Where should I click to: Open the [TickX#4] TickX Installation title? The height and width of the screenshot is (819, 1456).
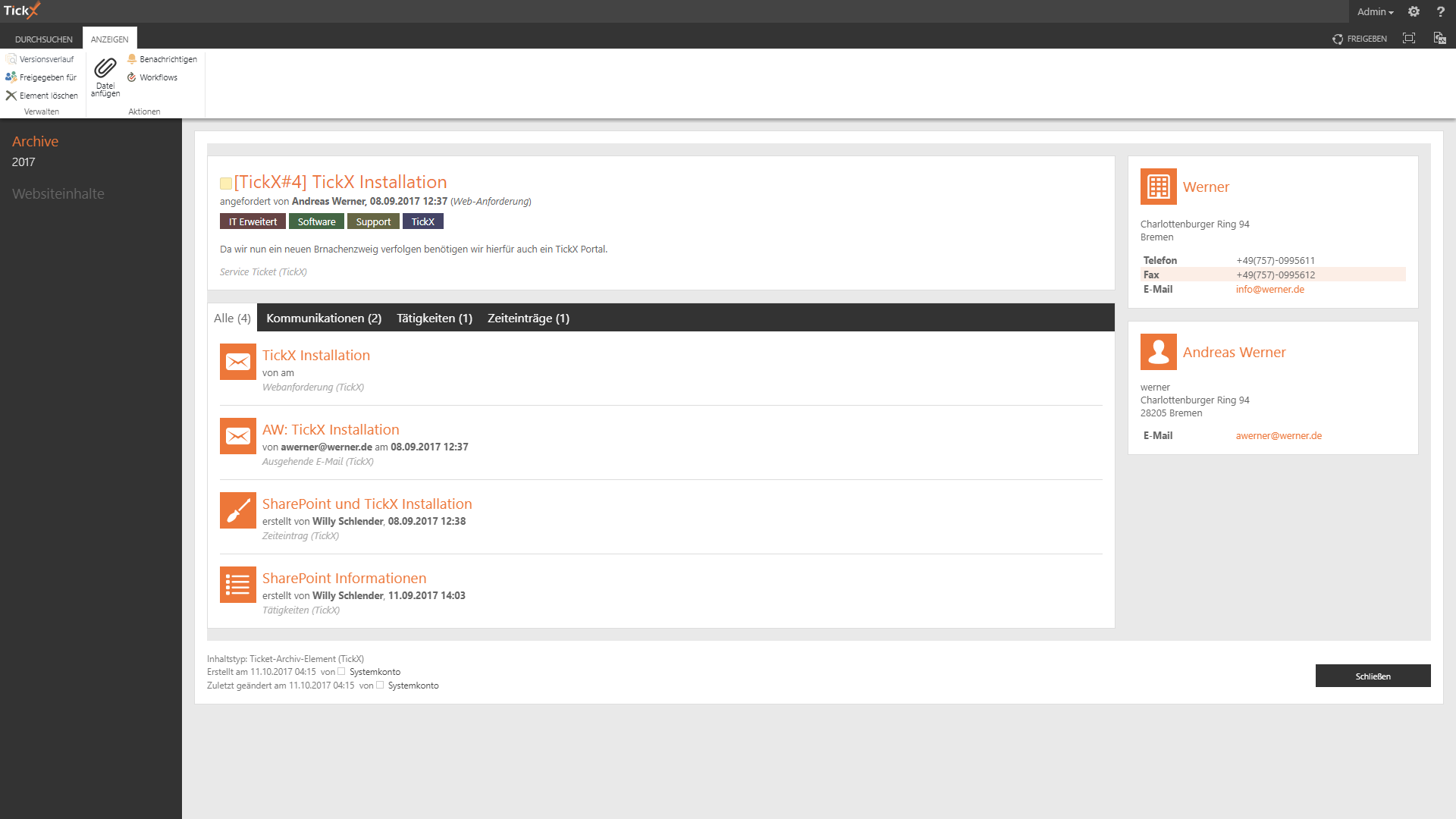[340, 182]
